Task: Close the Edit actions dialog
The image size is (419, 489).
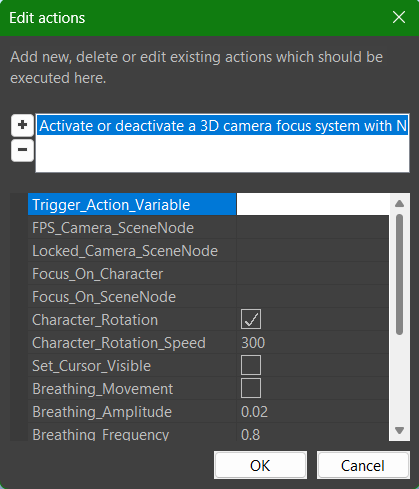Action: pyautogui.click(x=399, y=17)
